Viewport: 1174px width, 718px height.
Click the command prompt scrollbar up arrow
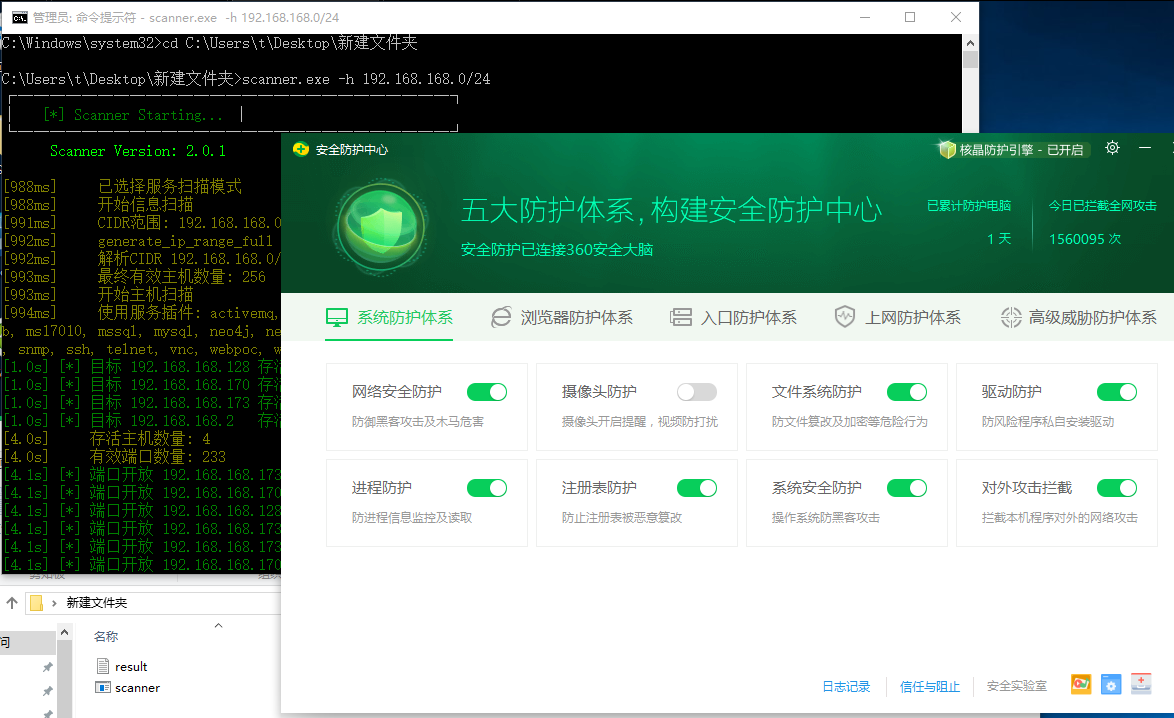point(970,43)
